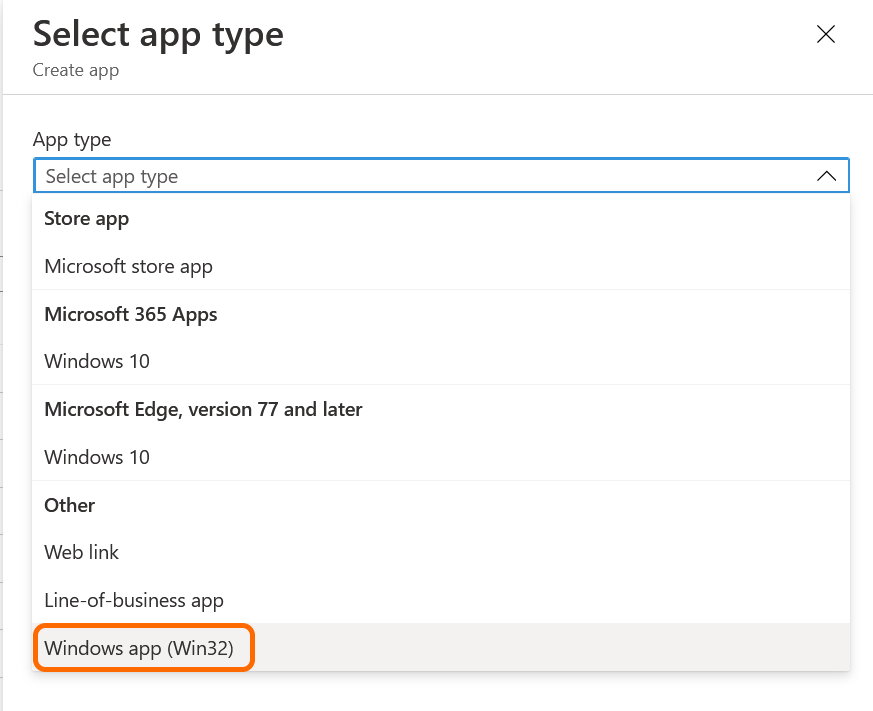Close the Select app type panel
Image resolution: width=873 pixels, height=711 pixels.
pos(825,35)
